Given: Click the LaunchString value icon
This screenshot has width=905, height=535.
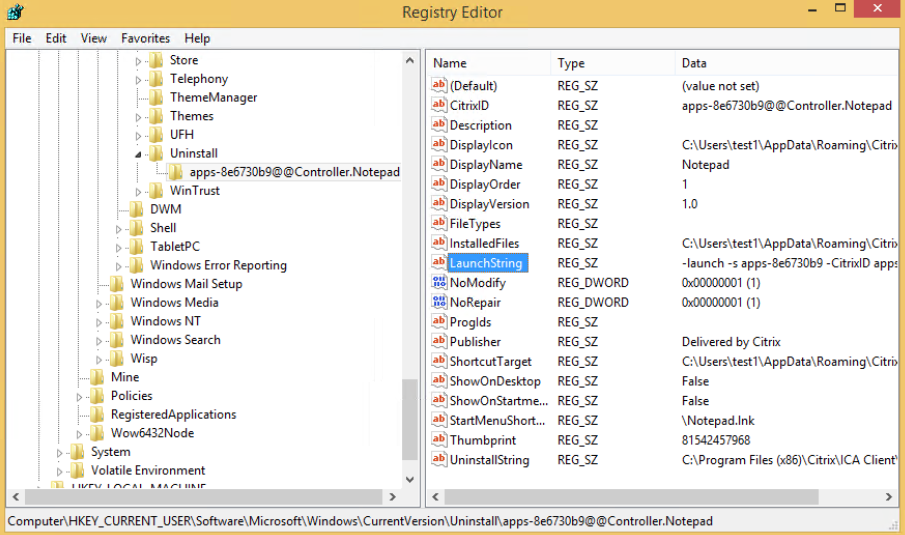Looking at the screenshot, I should point(439,263).
